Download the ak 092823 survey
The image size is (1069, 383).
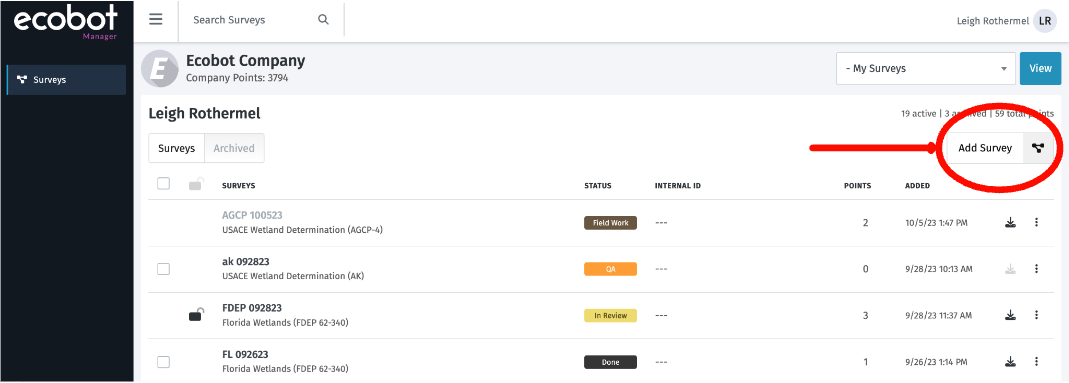point(1010,269)
